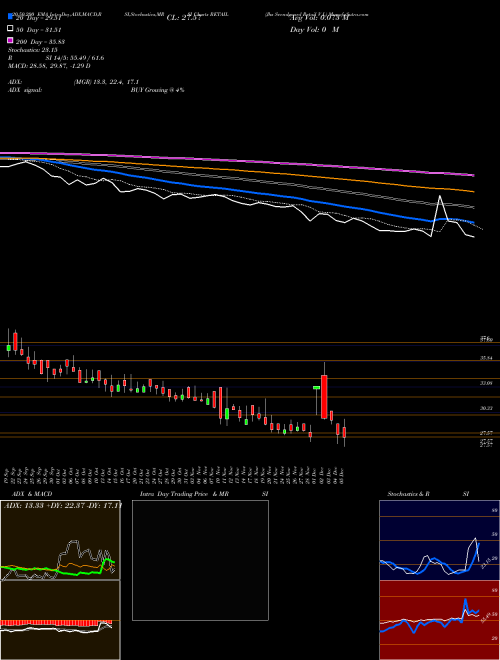
Task: Click the blue Stochastics chart panel
Action: click(439, 540)
